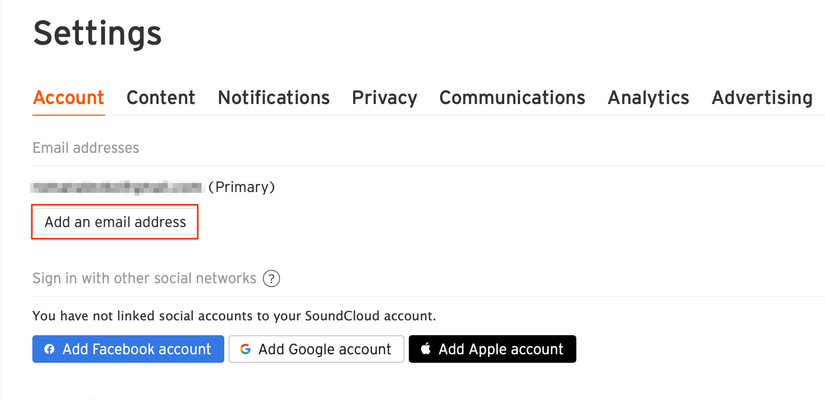Open the Communications tab
Image resolution: width=825 pixels, height=400 pixels.
(512, 97)
